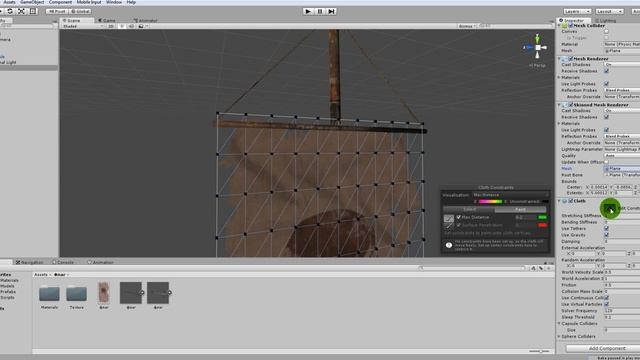640x360 pixels.
Task: Open the Component menu
Action: (60, 2)
